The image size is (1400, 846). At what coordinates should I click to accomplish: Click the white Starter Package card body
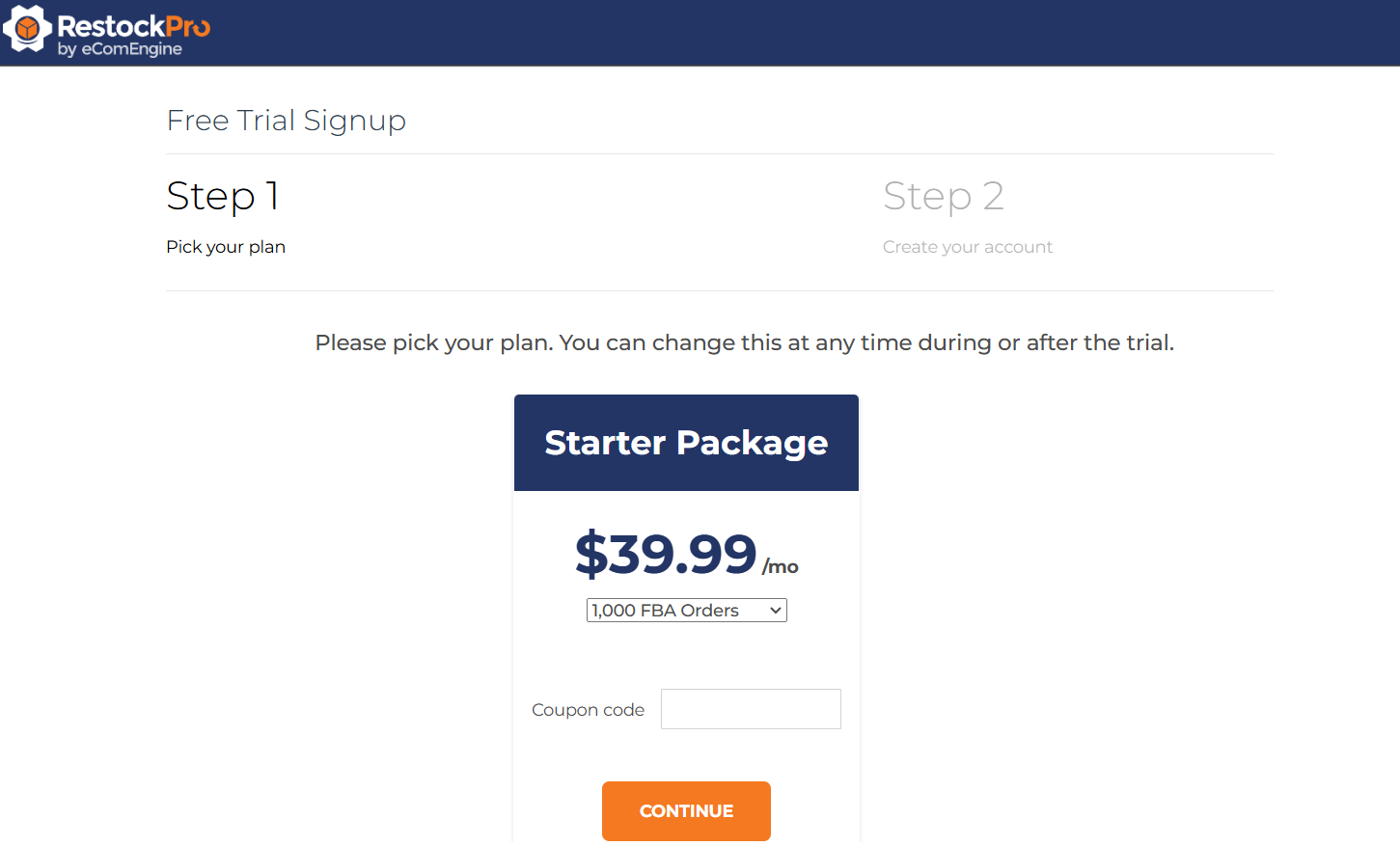point(686,656)
